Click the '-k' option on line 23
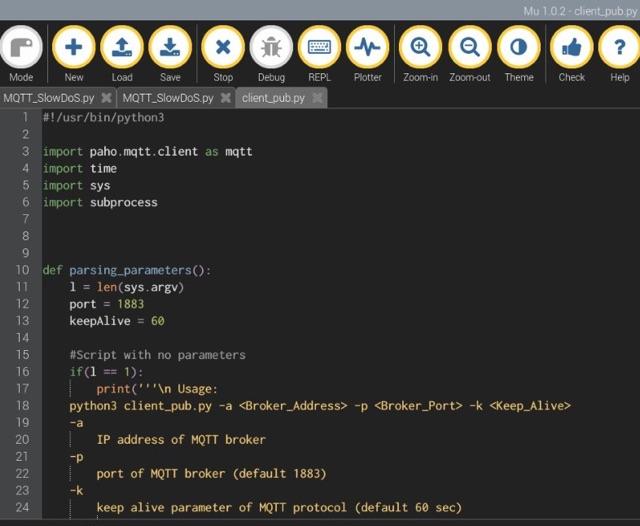 point(76,490)
